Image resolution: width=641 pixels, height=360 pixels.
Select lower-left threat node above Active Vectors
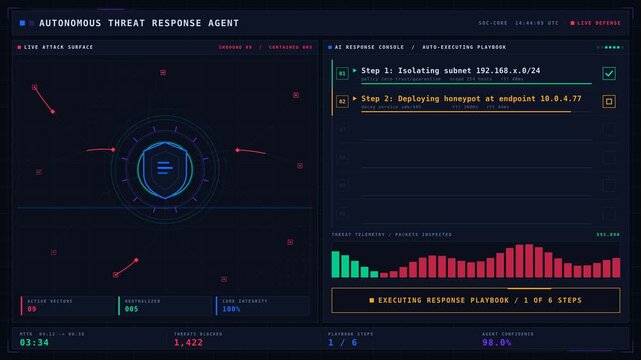click(x=54, y=252)
